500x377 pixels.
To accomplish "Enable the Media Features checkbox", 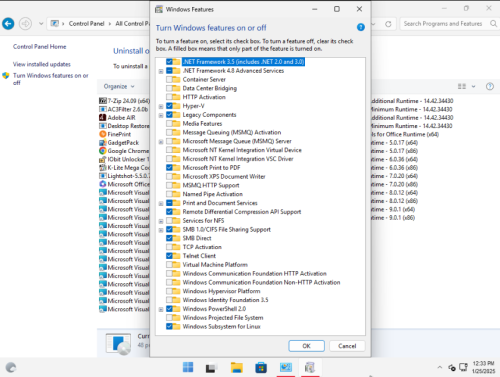I will [x=169, y=124].
